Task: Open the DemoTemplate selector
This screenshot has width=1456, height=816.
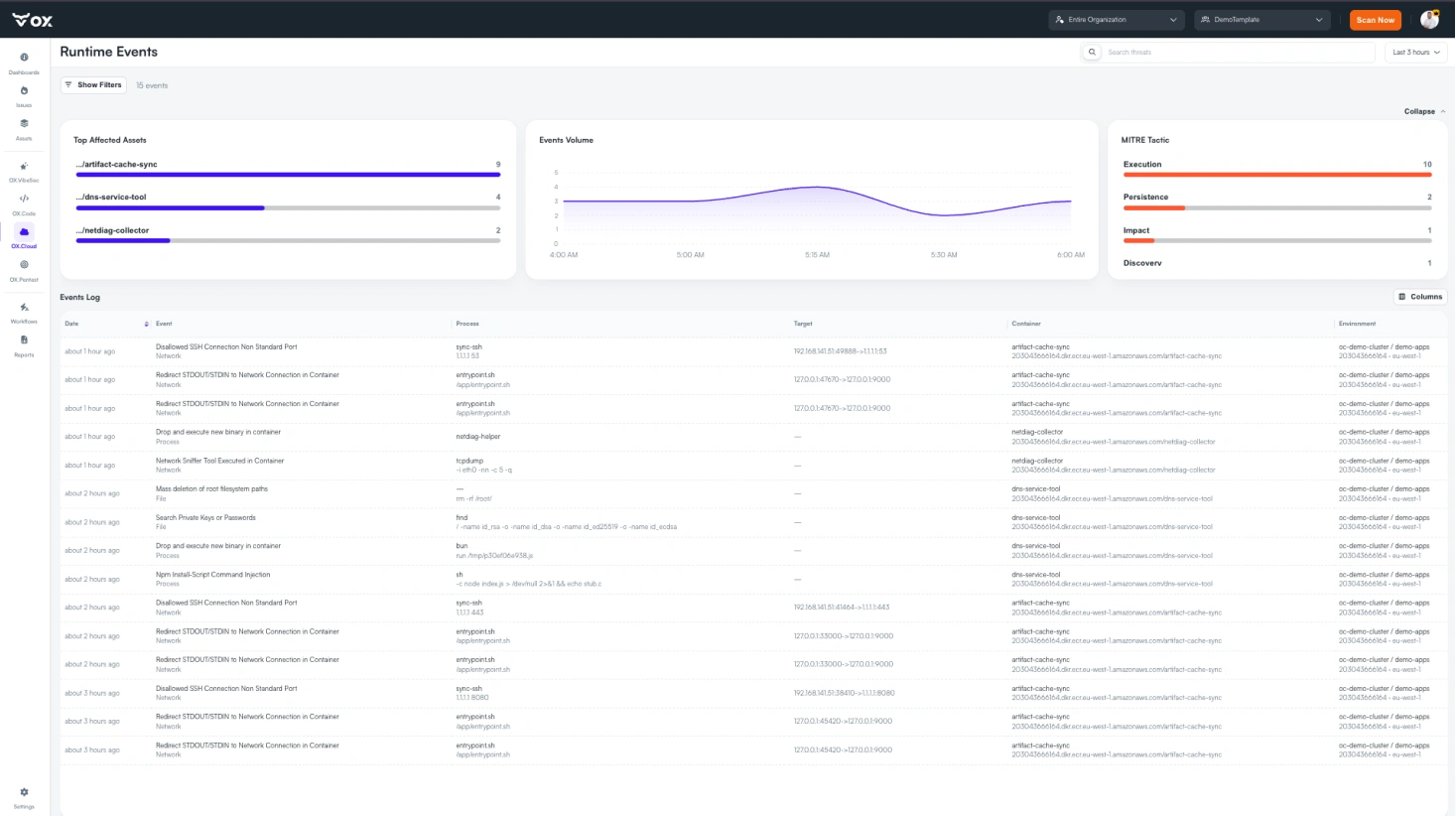Action: point(1261,20)
